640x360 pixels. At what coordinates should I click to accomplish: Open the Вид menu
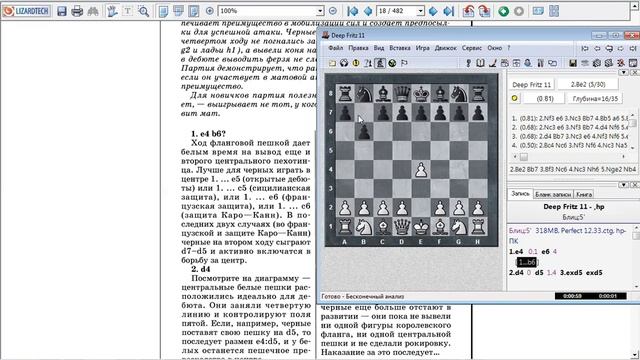[x=379, y=48]
